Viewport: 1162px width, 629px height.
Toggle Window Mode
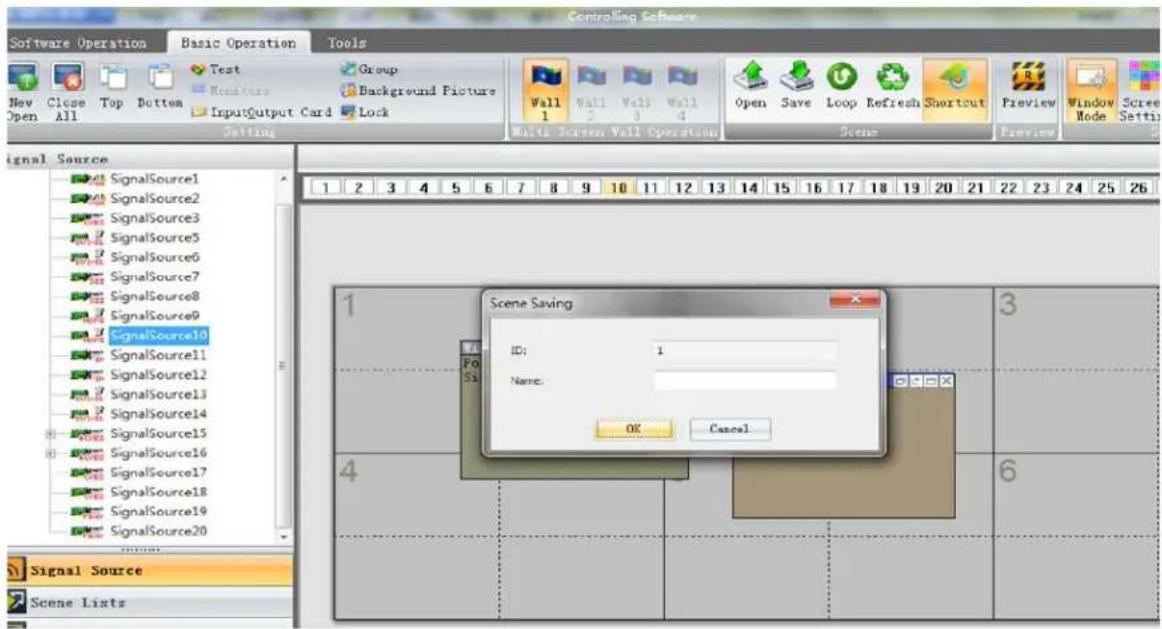(x=1091, y=90)
